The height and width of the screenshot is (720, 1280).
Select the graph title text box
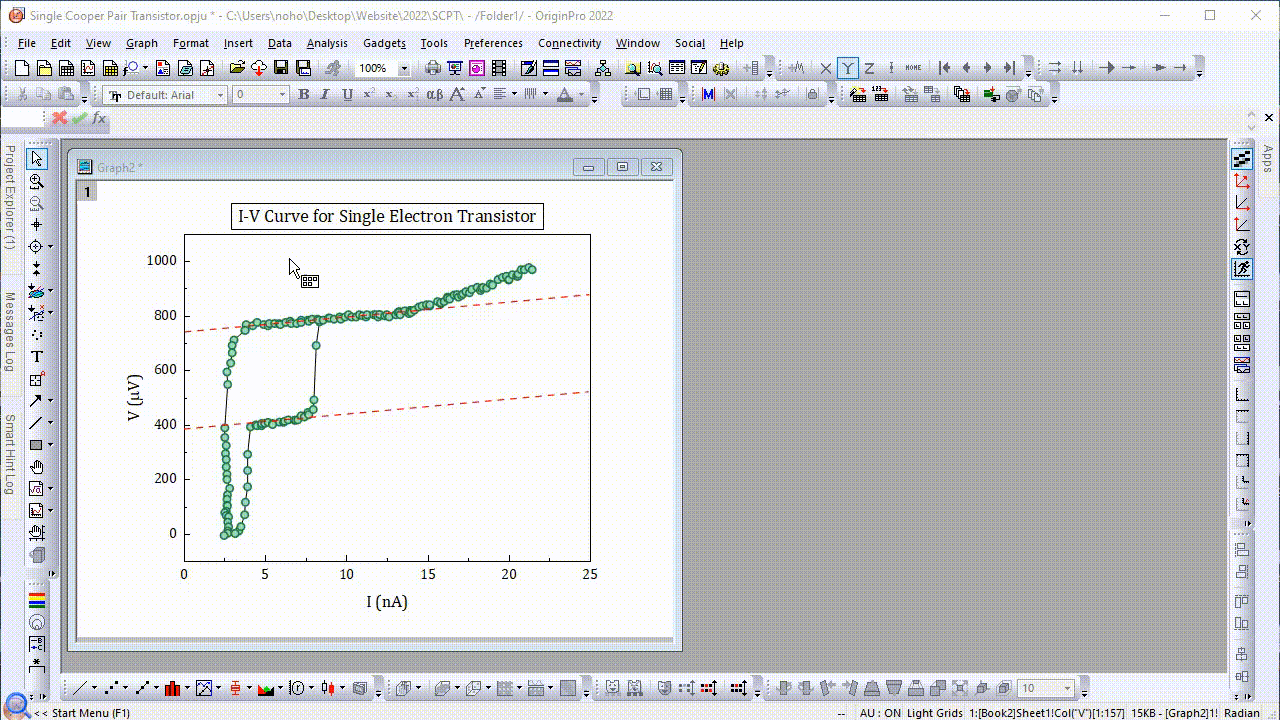tap(387, 216)
